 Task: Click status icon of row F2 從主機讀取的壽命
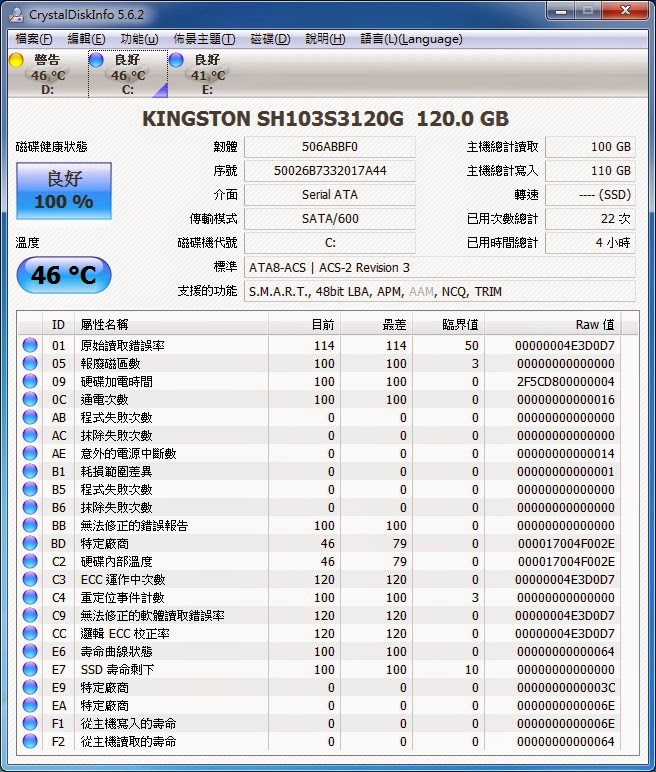pyautogui.click(x=30, y=740)
